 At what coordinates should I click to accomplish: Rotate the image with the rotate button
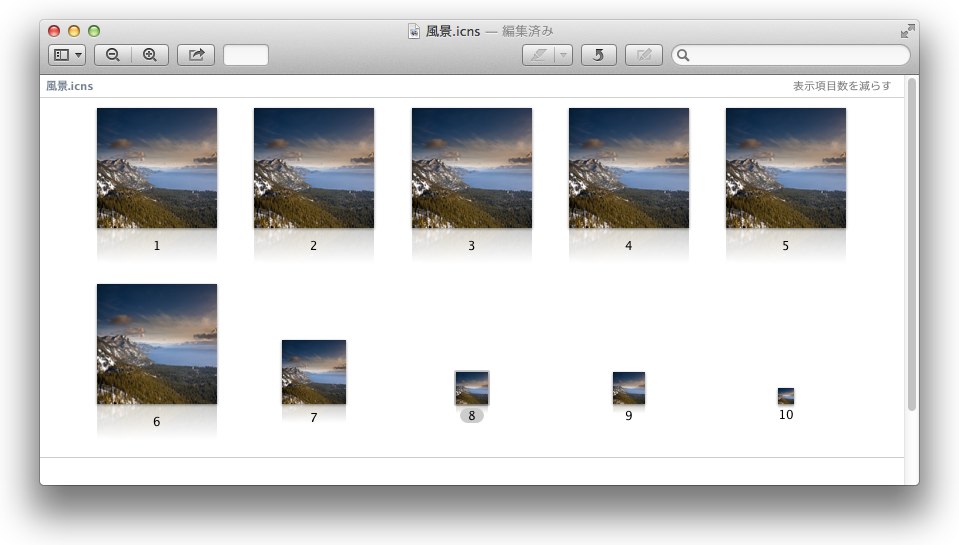tap(599, 55)
